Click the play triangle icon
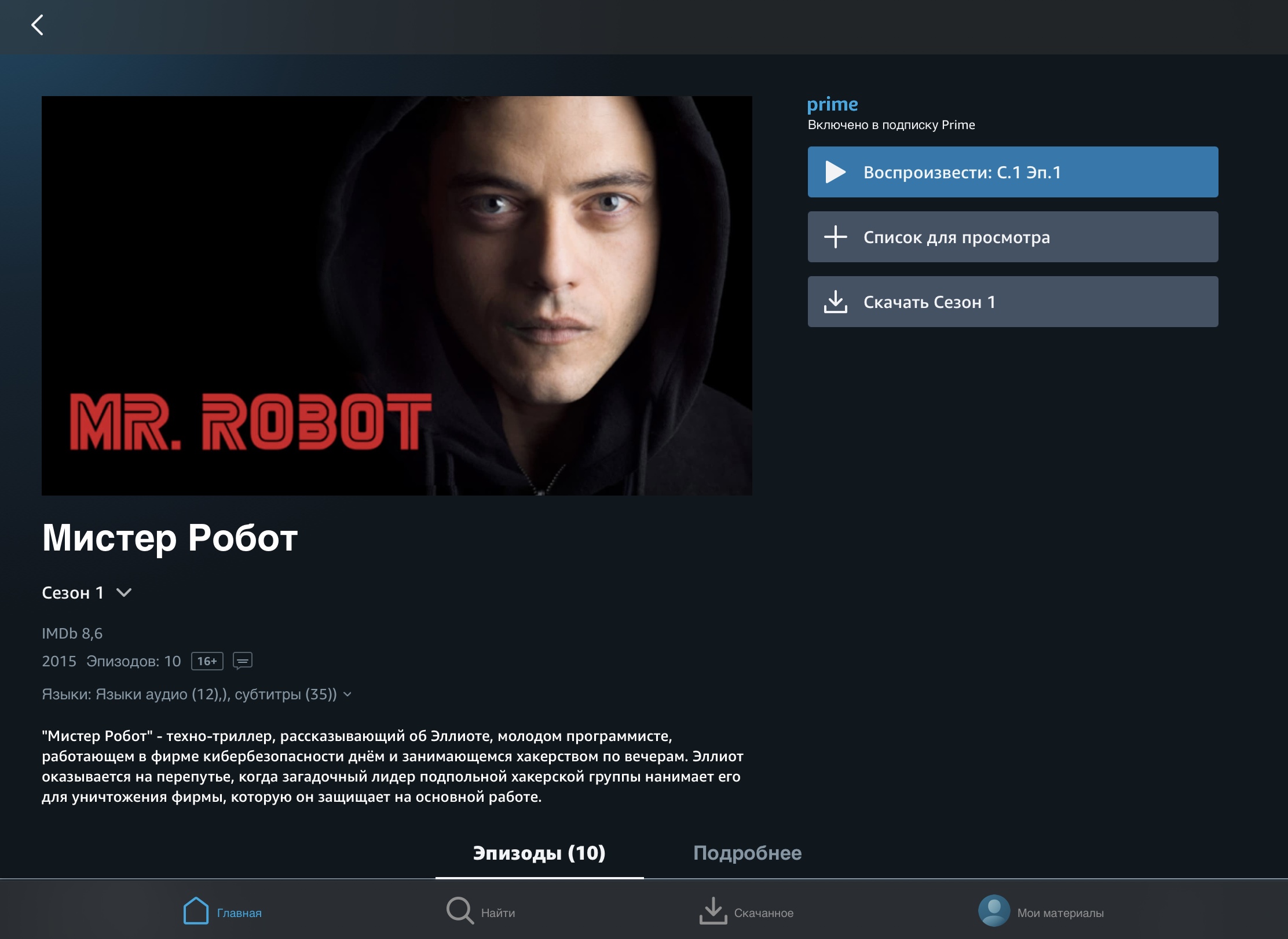 tap(835, 172)
